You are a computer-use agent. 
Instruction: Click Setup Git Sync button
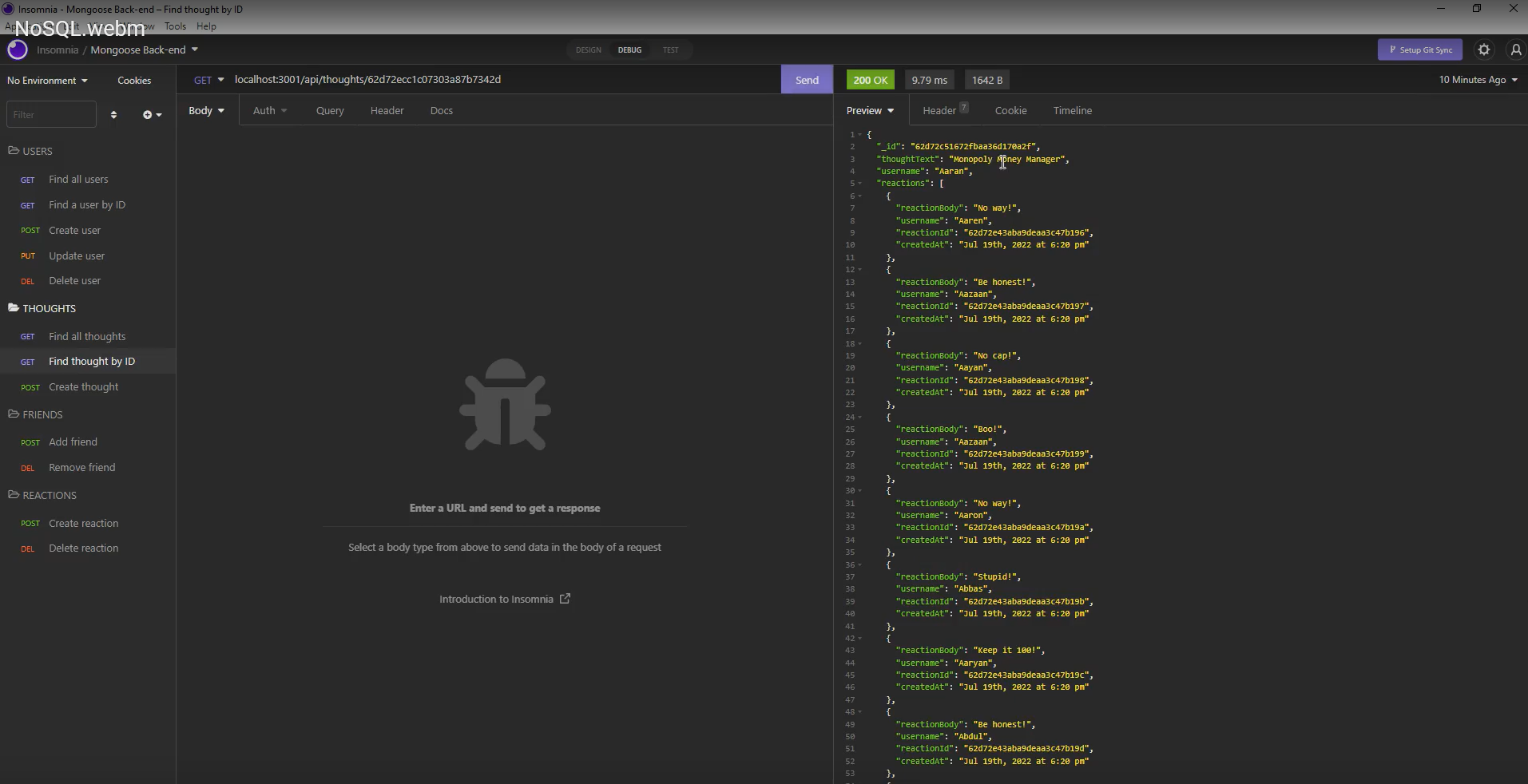pyautogui.click(x=1420, y=49)
